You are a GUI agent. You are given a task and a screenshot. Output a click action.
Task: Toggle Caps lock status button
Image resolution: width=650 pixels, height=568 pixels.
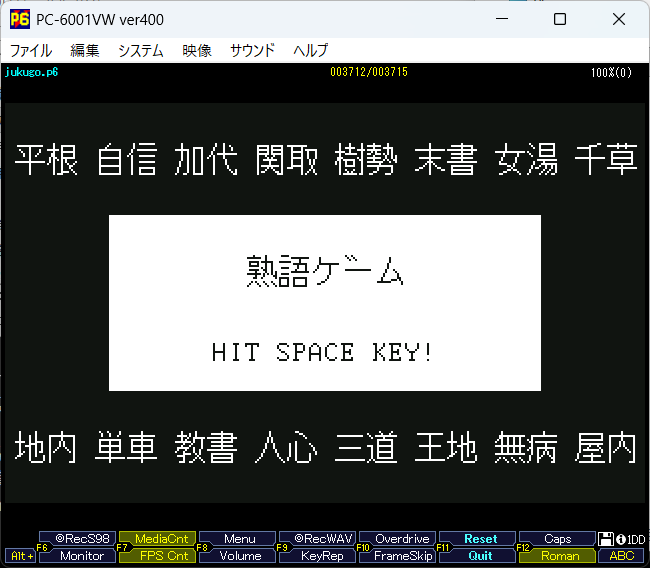(558, 539)
